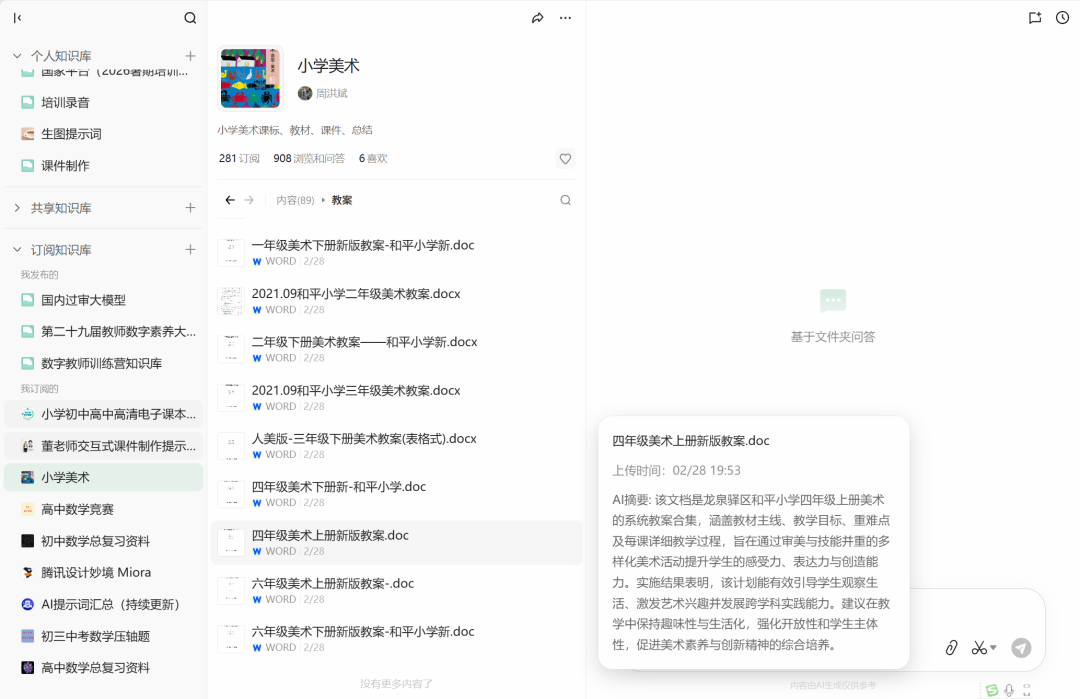Screen dimensions: 1080x699
Task: Open 人美版-三年级下册美术教案(表格式).docx
Action: tap(397, 446)
